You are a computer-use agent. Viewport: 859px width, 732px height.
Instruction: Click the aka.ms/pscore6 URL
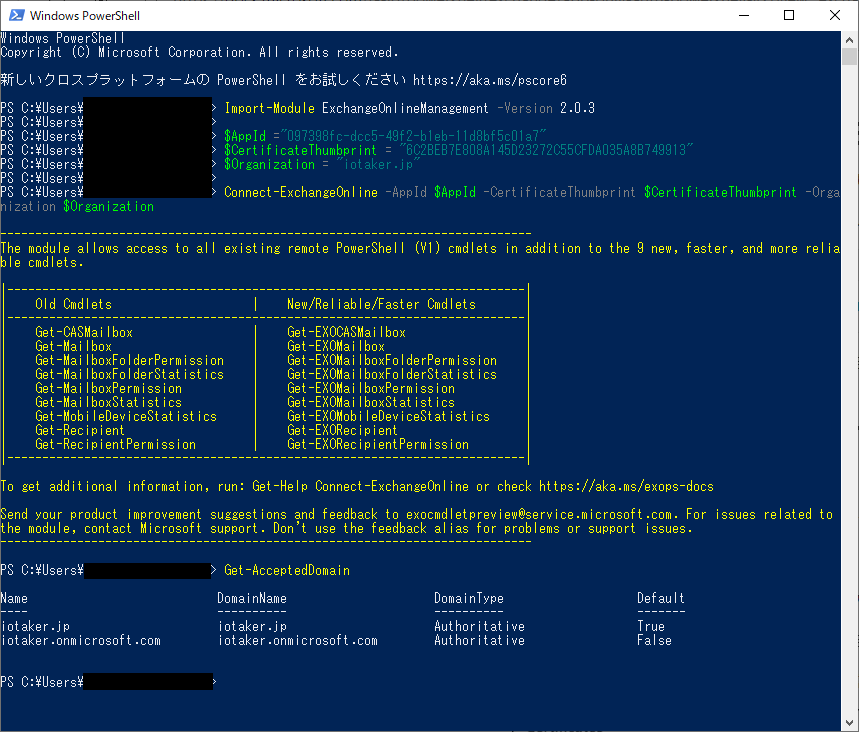pos(490,80)
